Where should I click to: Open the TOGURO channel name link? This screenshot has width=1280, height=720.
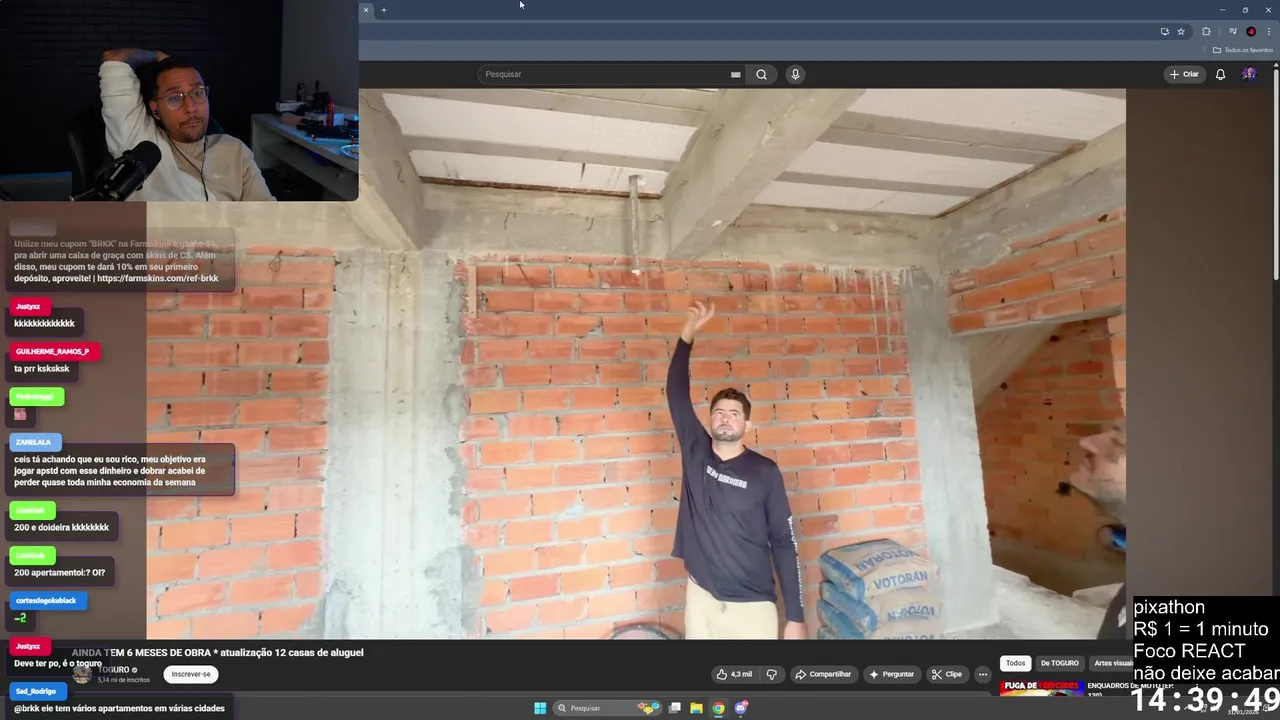pos(114,670)
